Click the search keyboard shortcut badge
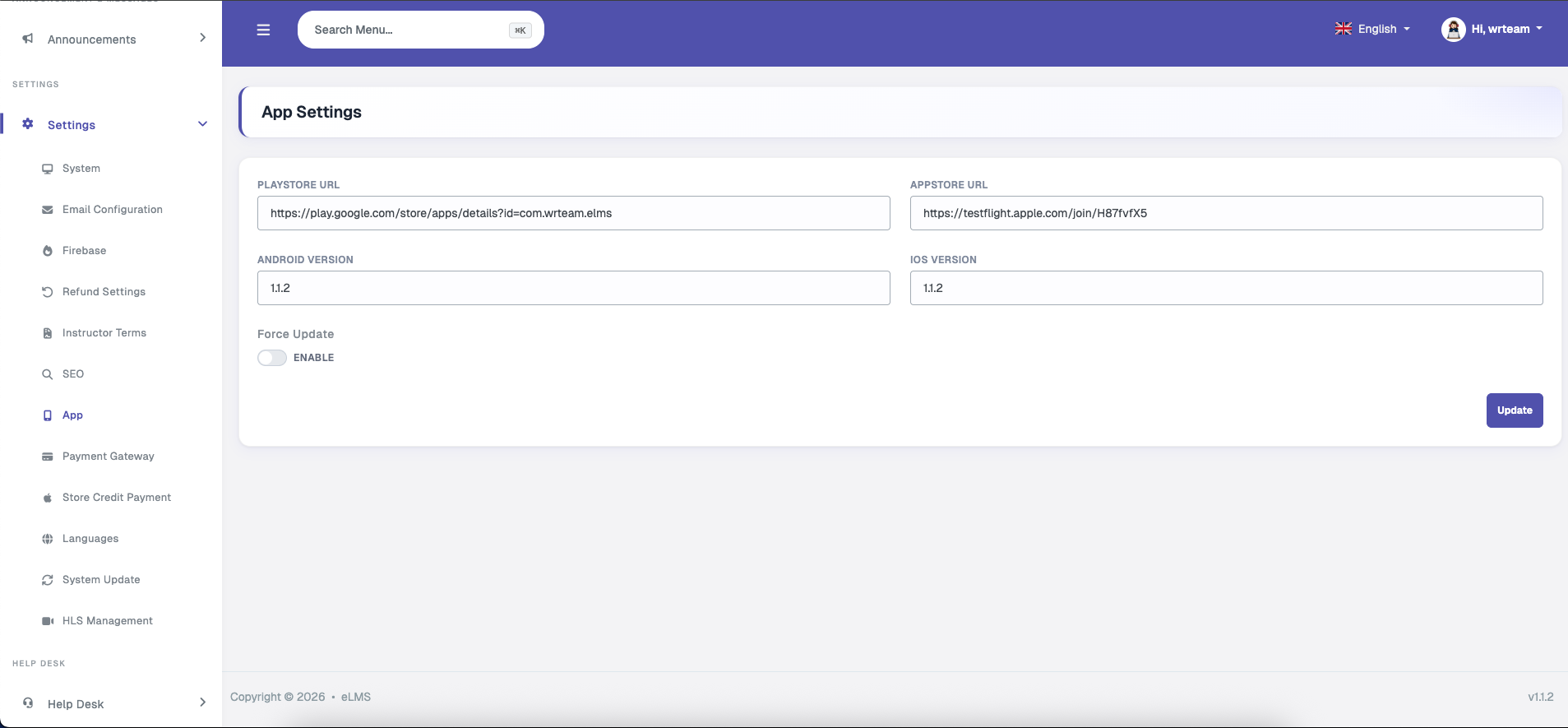1568x728 pixels. [x=520, y=30]
